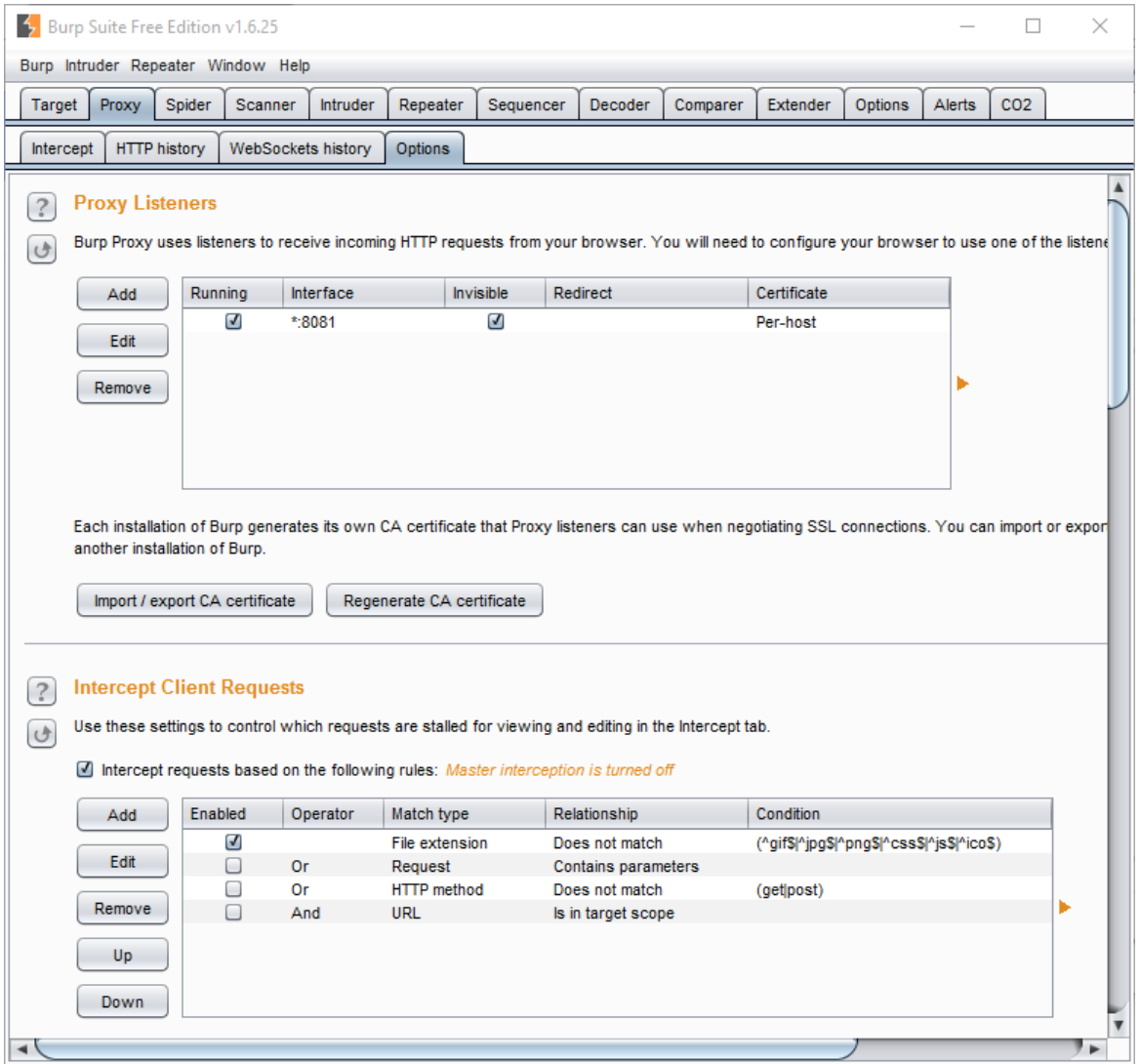Click the Match type column header

tap(465, 813)
